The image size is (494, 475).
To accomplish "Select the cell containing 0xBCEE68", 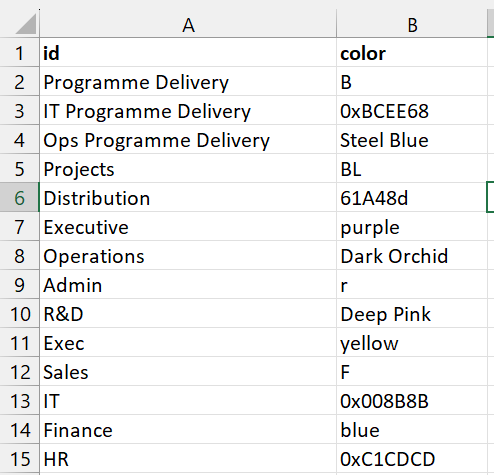I will coord(412,110).
